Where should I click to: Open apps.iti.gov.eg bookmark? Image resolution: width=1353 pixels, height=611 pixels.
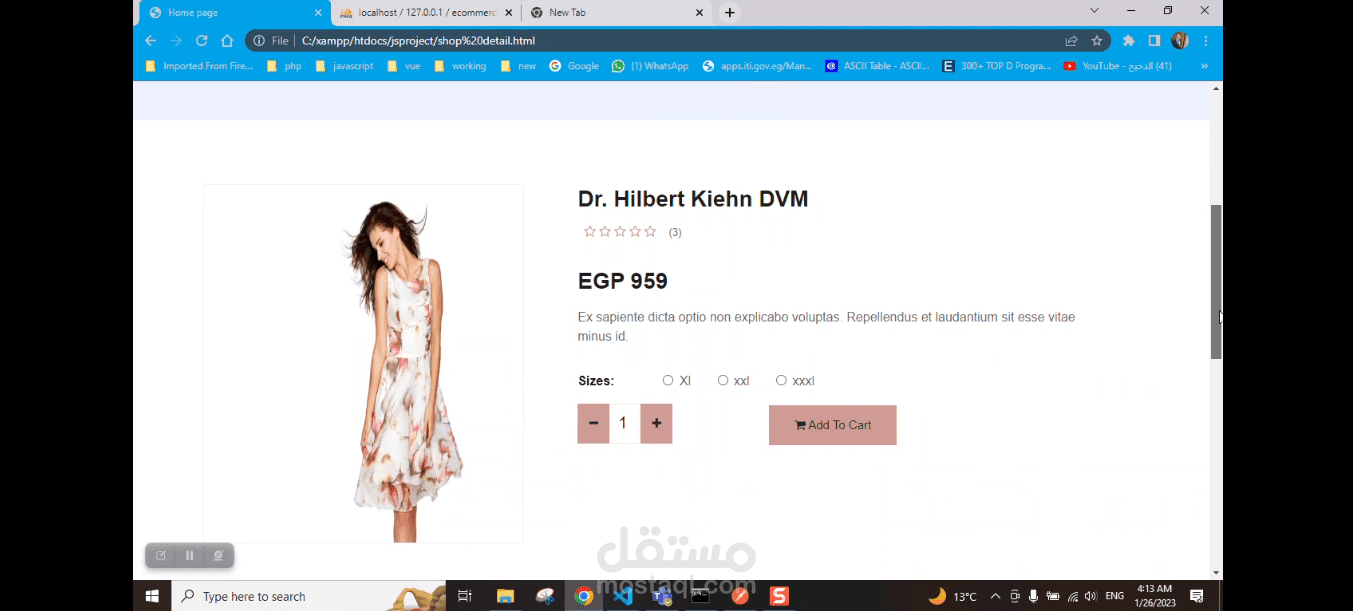[757, 66]
